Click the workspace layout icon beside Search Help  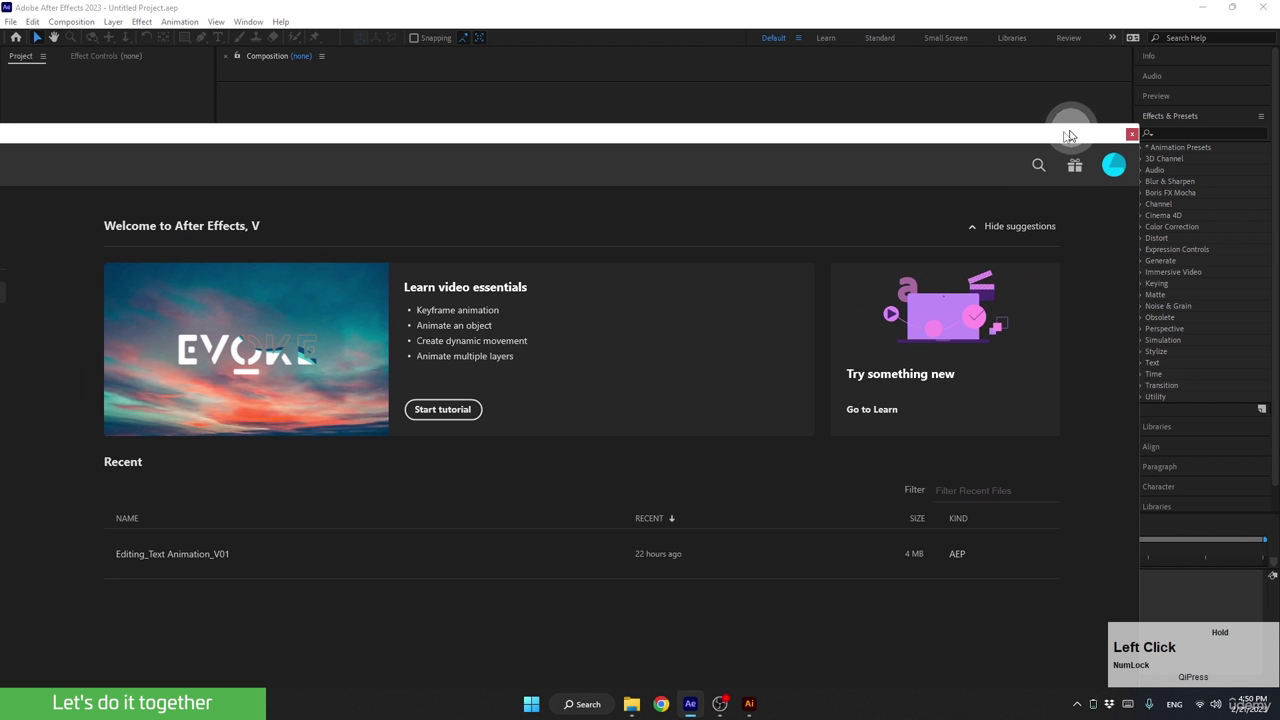pyautogui.click(x=1133, y=38)
